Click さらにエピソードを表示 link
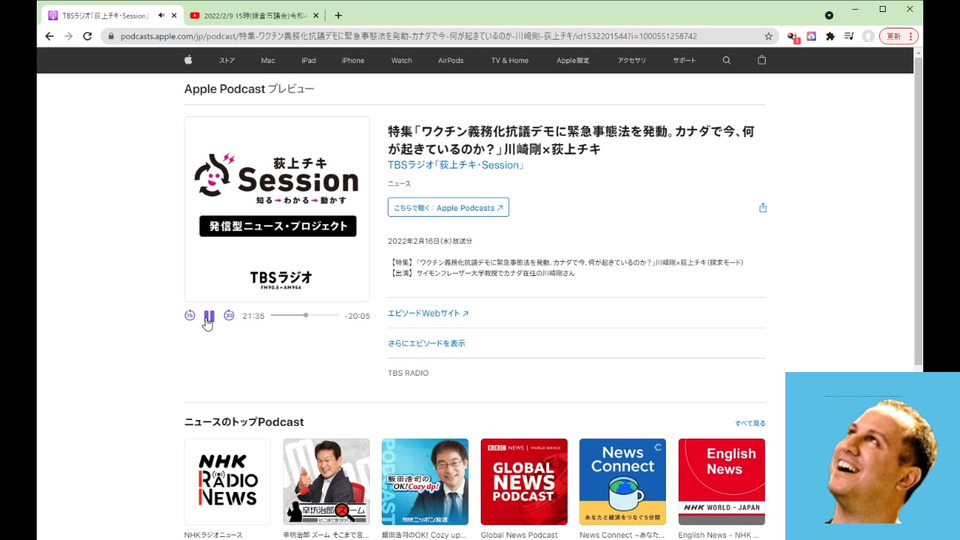This screenshot has width=960, height=540. point(426,343)
